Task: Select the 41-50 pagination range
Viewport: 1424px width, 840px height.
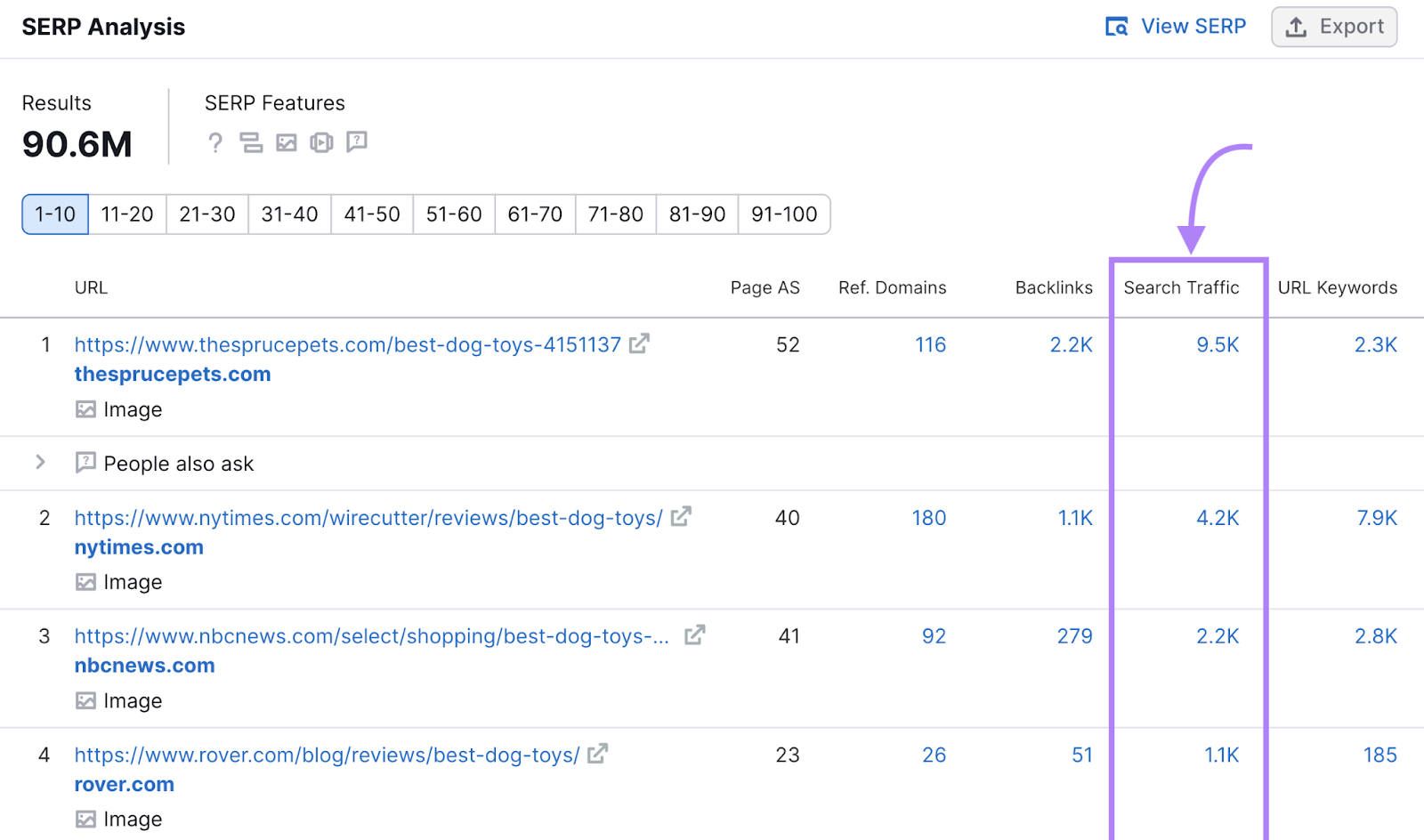Action: [371, 214]
